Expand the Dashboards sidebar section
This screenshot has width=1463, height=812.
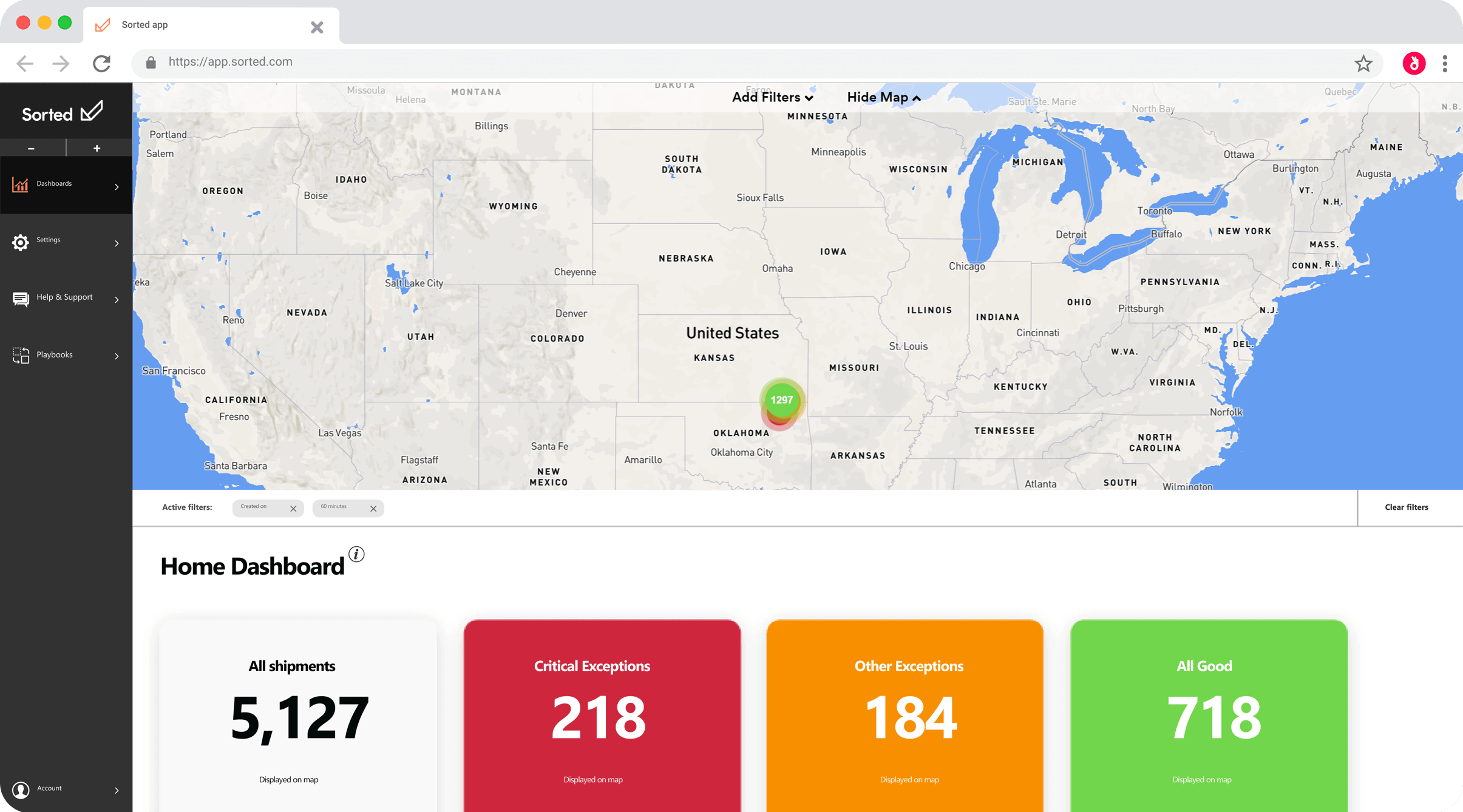click(116, 185)
